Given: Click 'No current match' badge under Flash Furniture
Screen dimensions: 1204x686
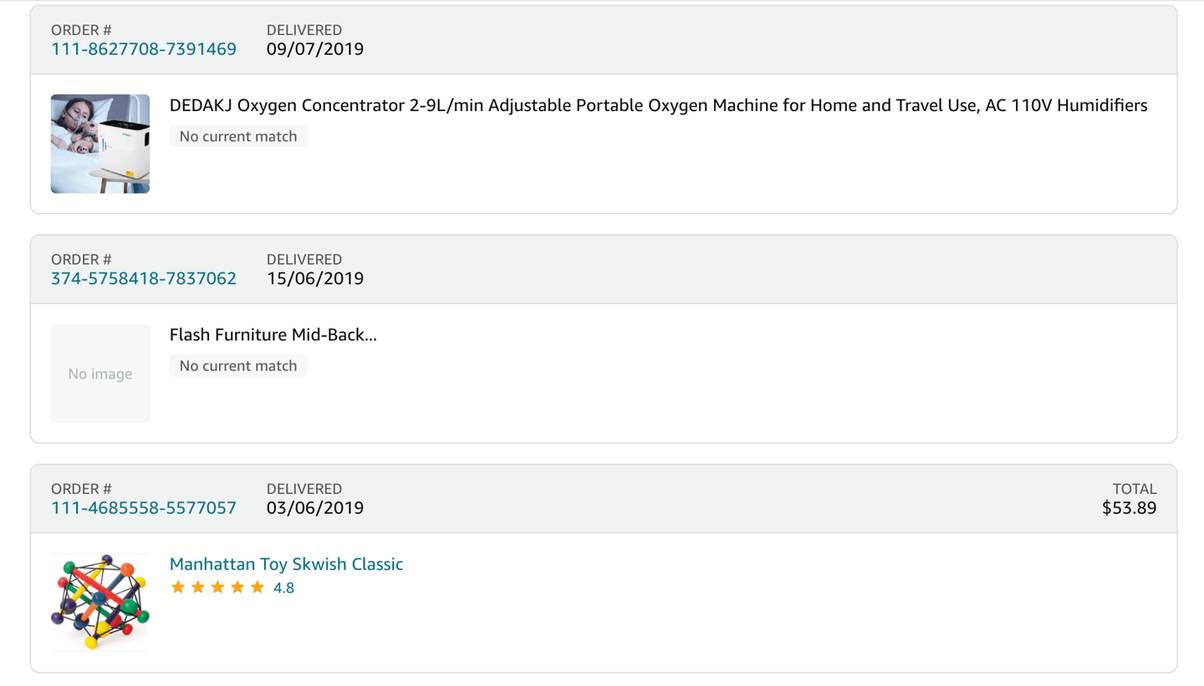Looking at the screenshot, I should point(238,366).
